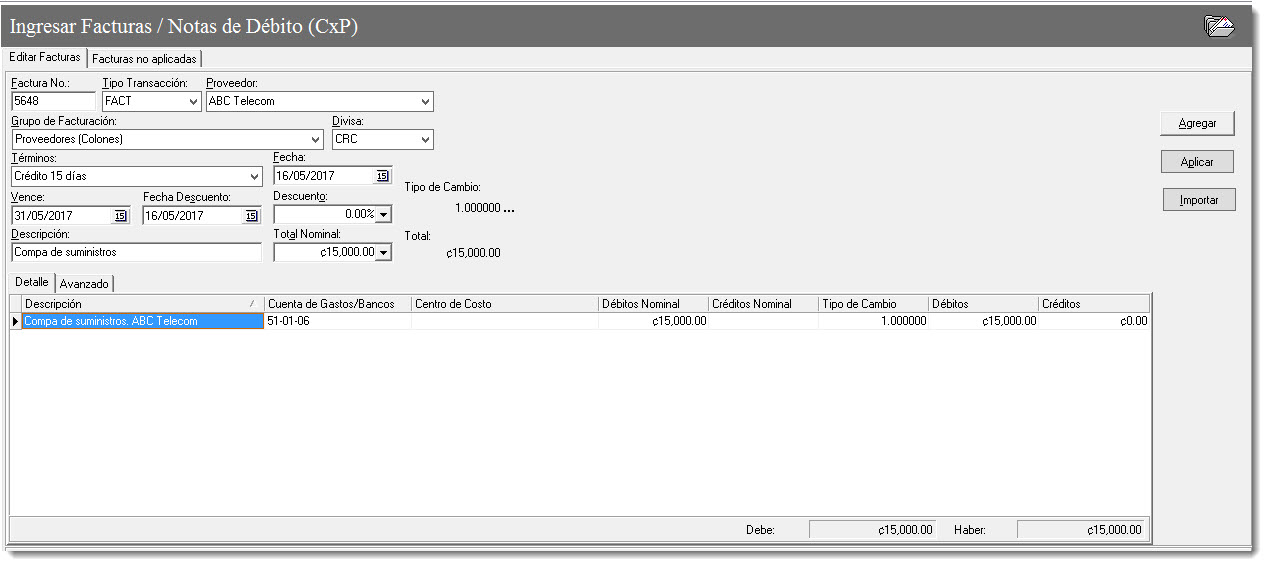1267x566 pixels.
Task: Switch to the Editar Facturas tab
Action: tap(45, 57)
